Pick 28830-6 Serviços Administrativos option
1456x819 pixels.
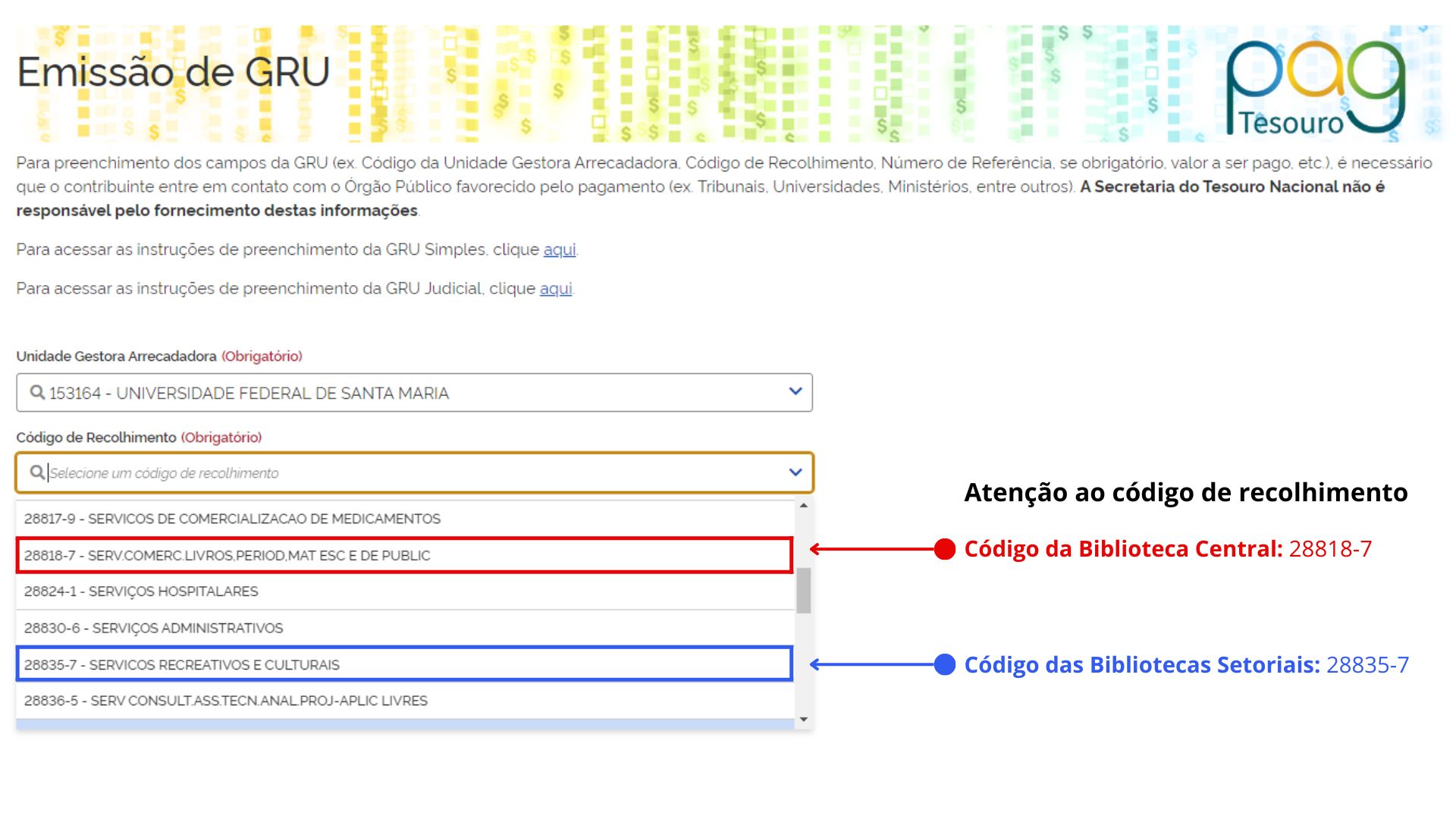(153, 628)
